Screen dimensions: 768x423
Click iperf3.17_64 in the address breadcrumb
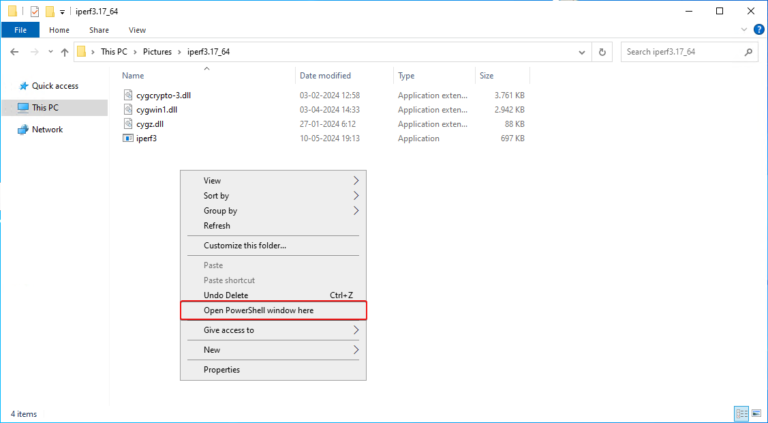coord(209,52)
